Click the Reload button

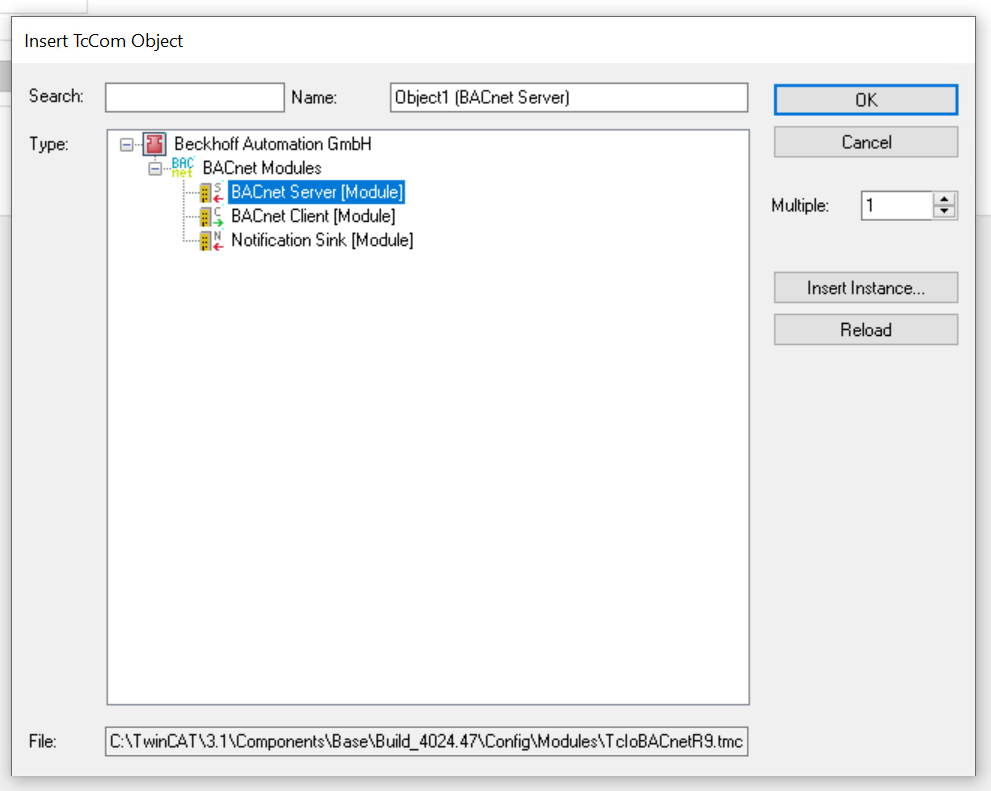(x=866, y=330)
